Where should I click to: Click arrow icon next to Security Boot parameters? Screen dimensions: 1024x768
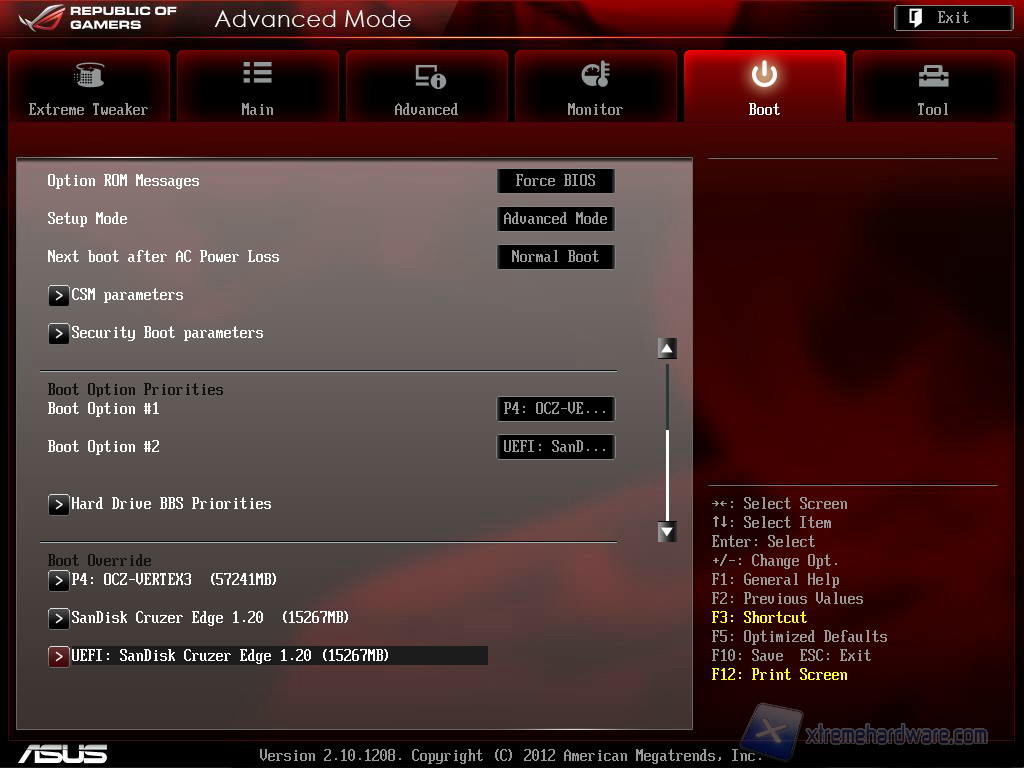click(59, 334)
